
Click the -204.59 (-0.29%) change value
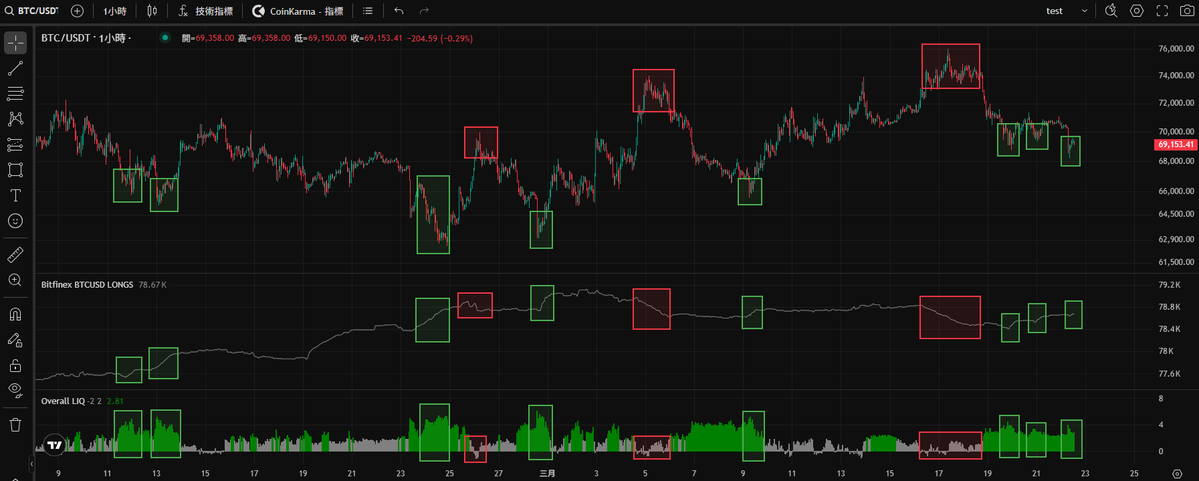[440, 37]
